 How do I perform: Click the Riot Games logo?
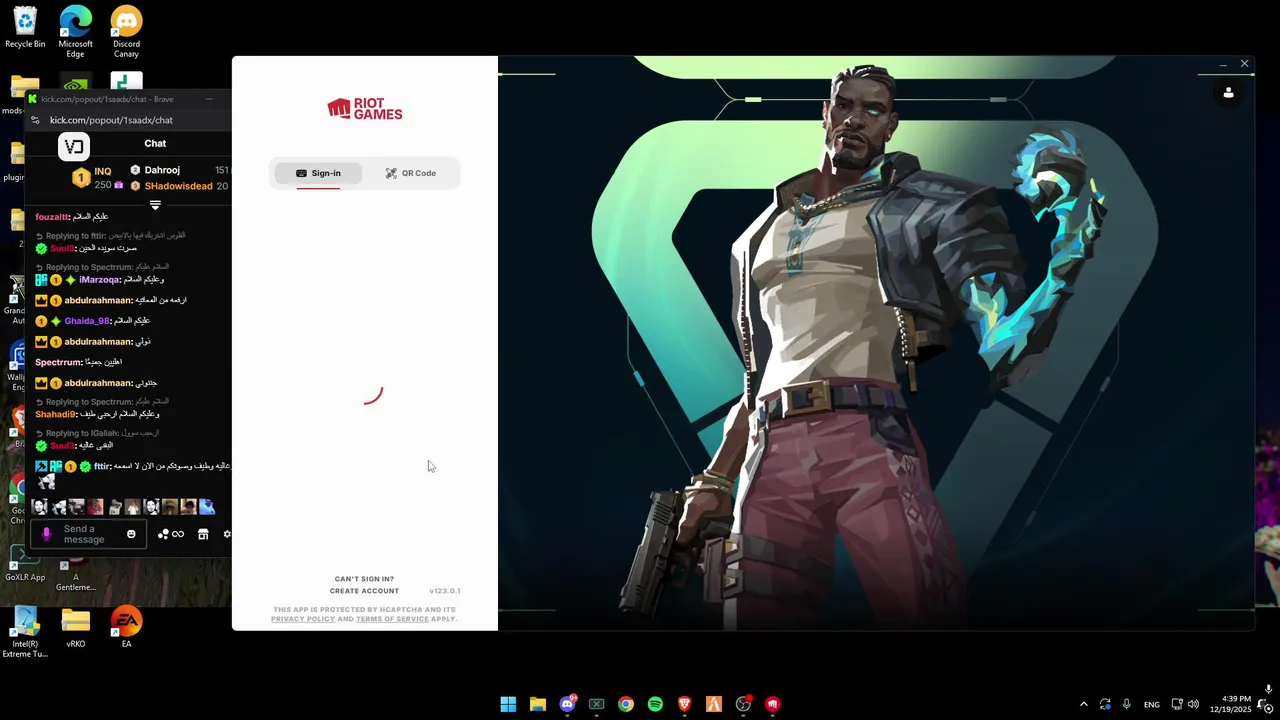pos(365,109)
